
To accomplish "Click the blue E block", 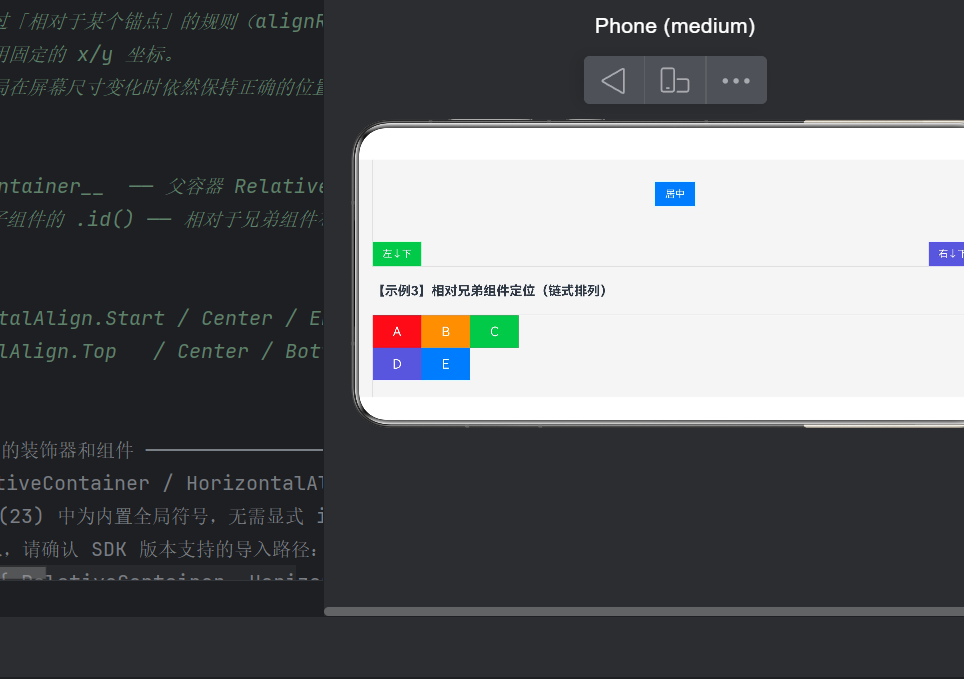I will [446, 364].
